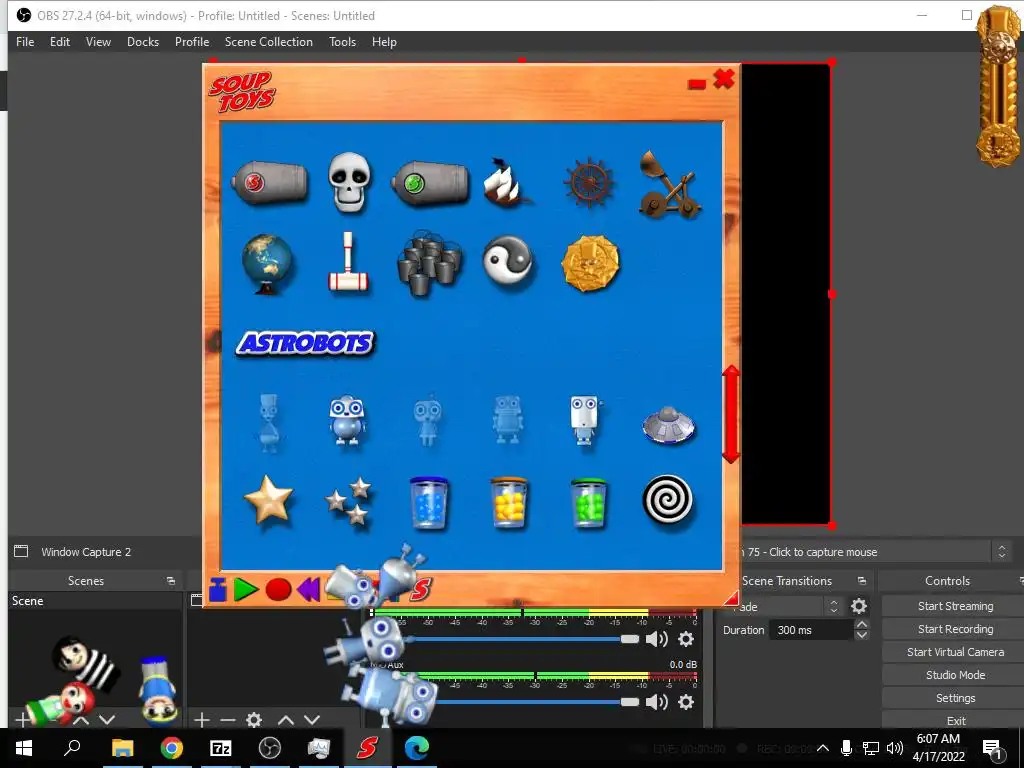The image size is (1024, 768).
Task: Select the Scene entry in Scenes list
Action: [95, 601]
